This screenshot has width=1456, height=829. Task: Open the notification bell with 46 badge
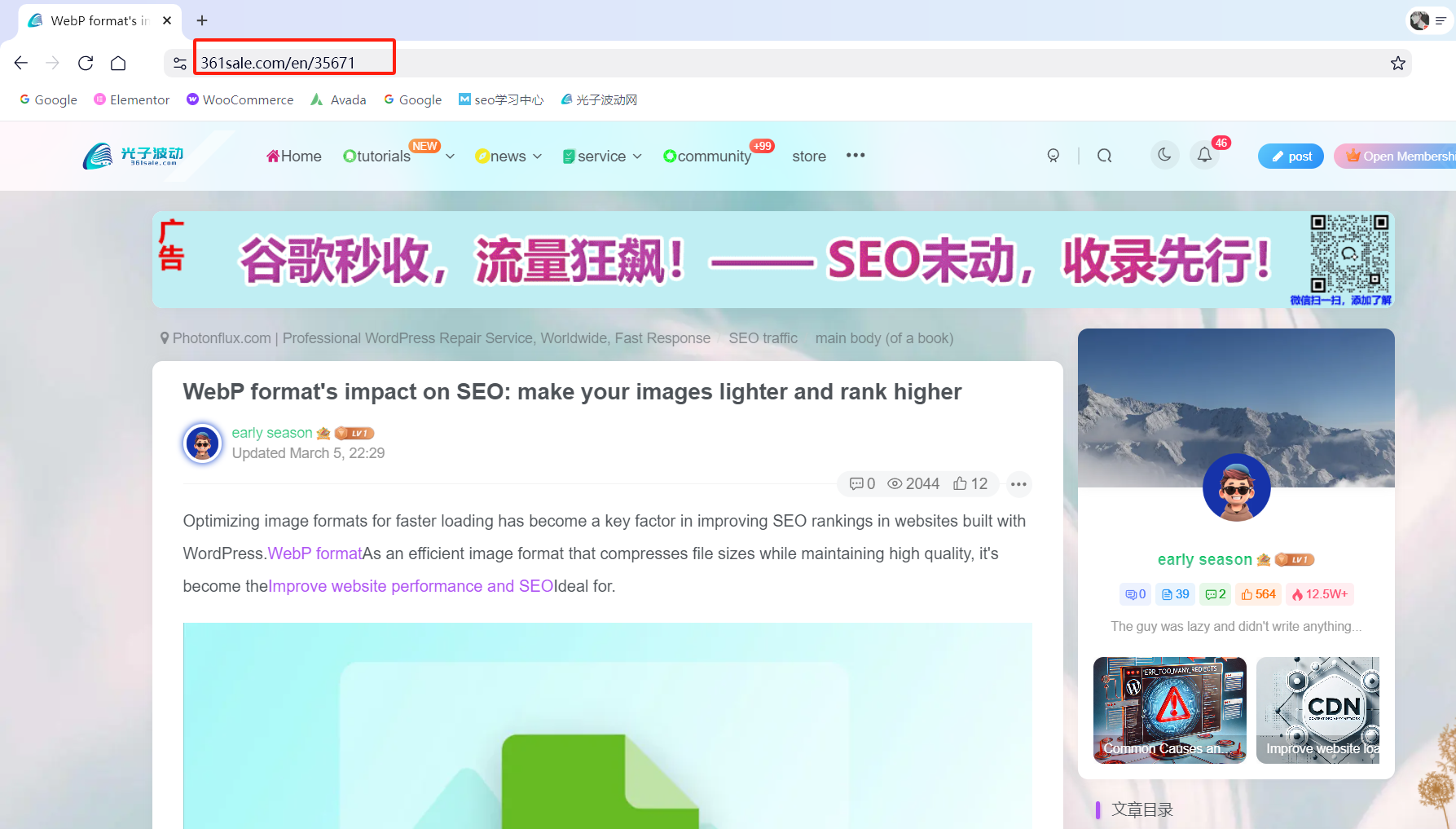click(1204, 155)
